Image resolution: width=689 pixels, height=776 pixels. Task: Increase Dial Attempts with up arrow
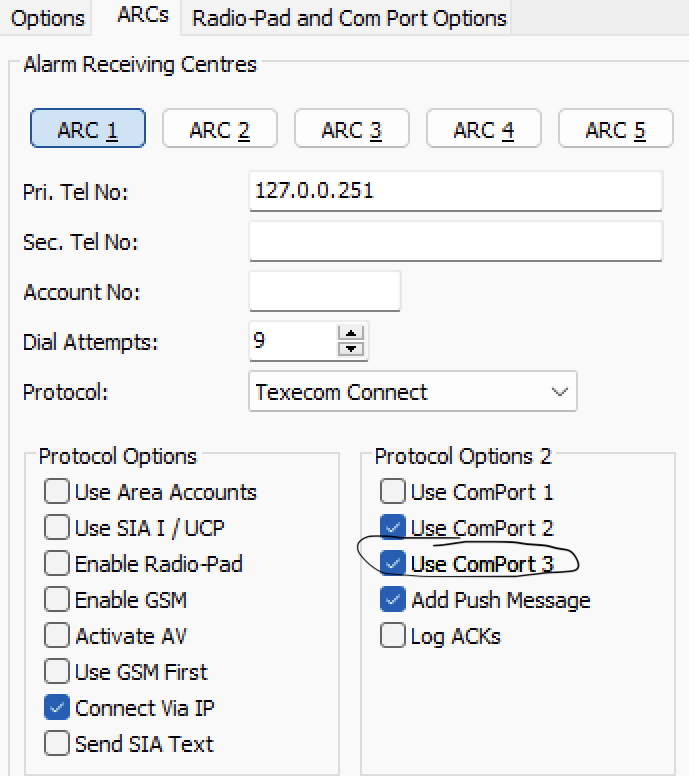(350, 333)
